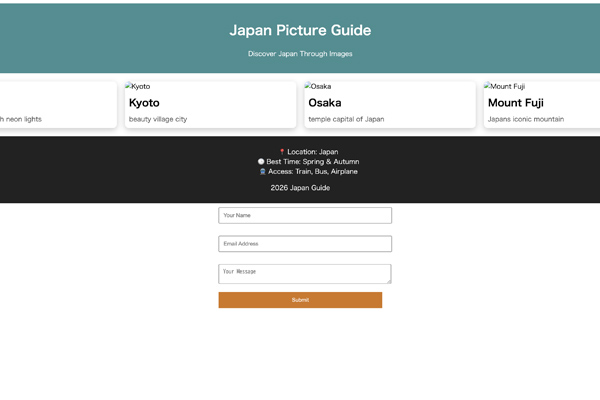Click the broken Osaka image icon
600x400 pixels.
(x=308, y=86)
